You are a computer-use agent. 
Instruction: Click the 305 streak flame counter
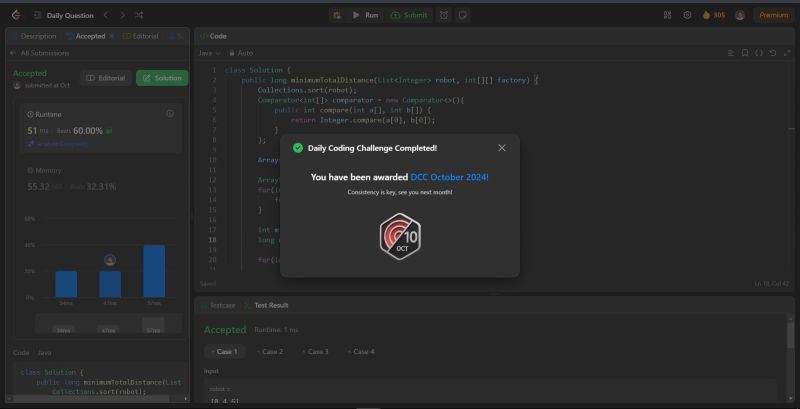(714, 15)
